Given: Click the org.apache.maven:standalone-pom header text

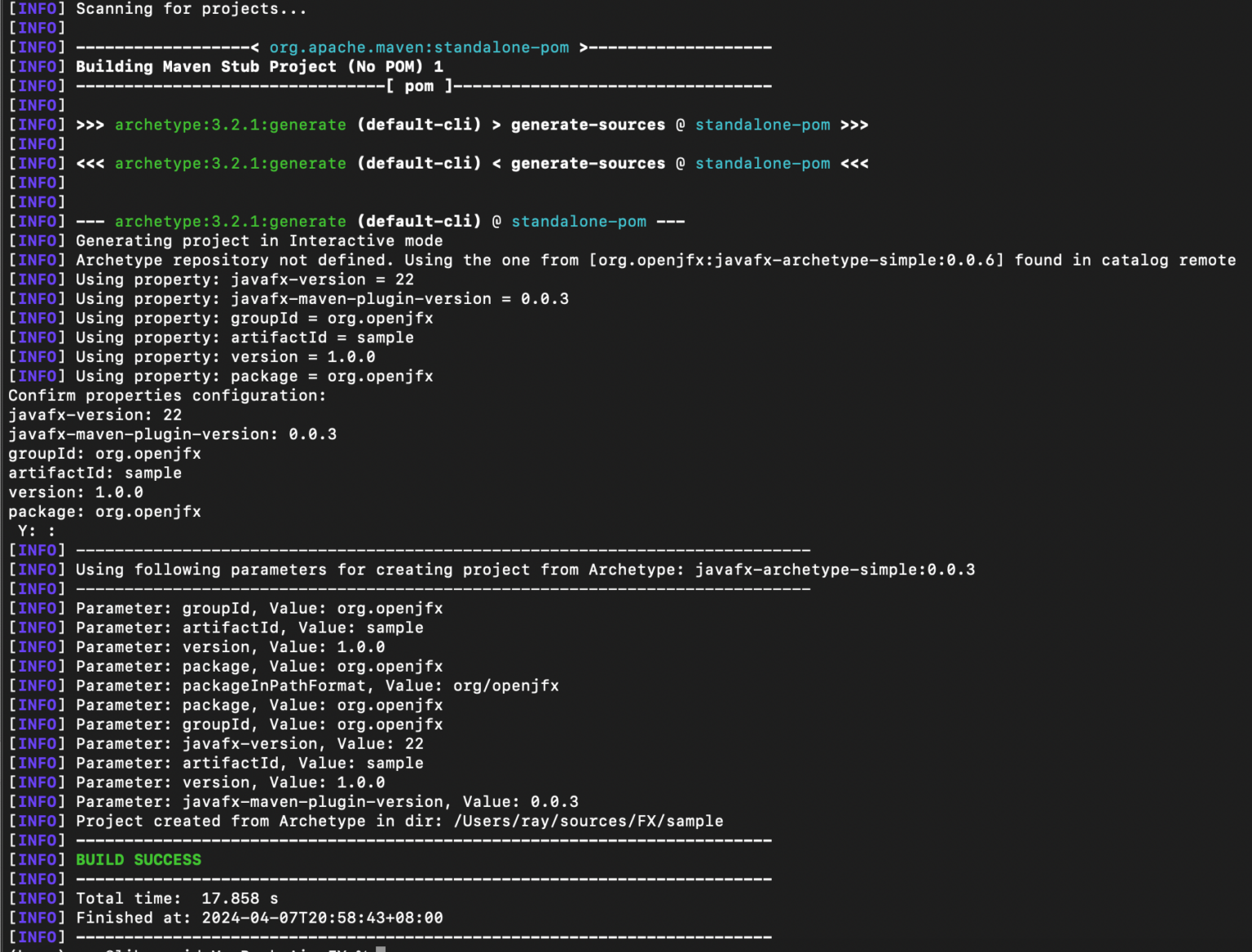Looking at the screenshot, I should 419,46.
